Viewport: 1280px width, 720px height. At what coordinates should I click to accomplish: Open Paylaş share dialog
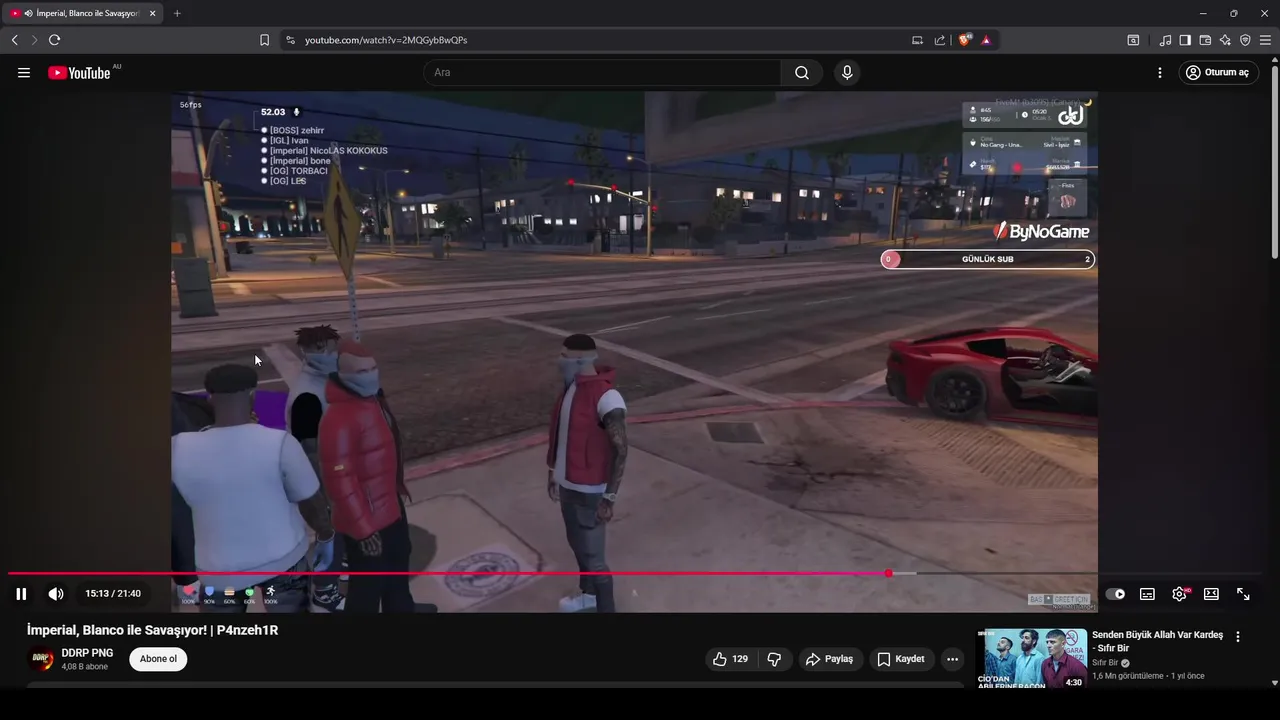830,659
